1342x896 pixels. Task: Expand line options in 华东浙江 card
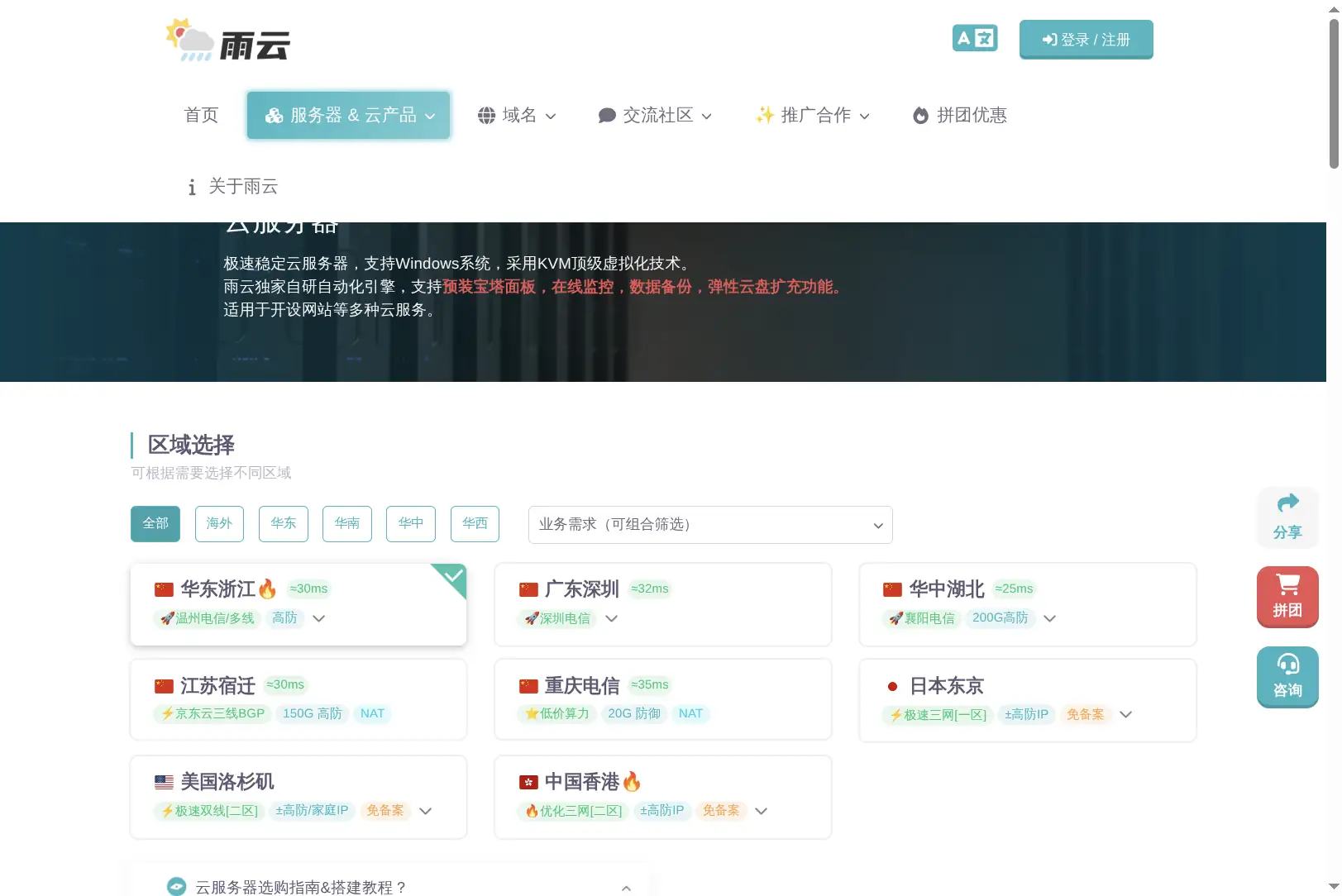319,618
